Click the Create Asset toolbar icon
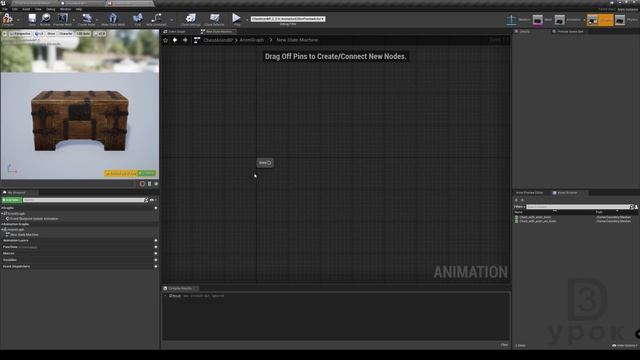 coord(87,19)
